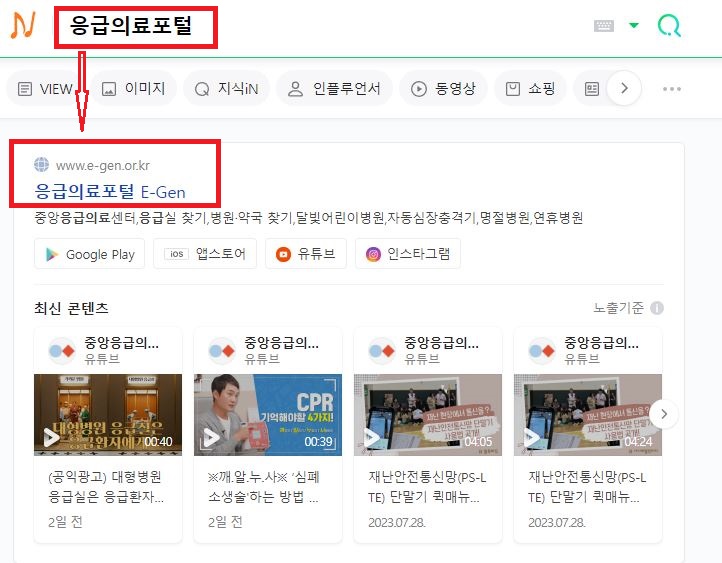
Task: Switch to the 동영상 tab
Action: [x=443, y=88]
